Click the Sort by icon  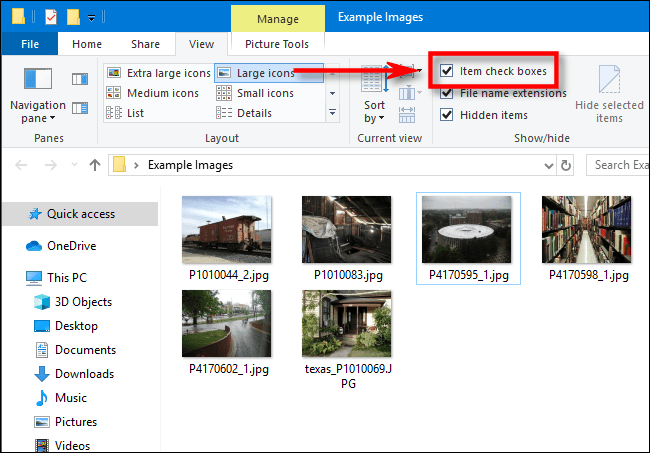click(374, 82)
